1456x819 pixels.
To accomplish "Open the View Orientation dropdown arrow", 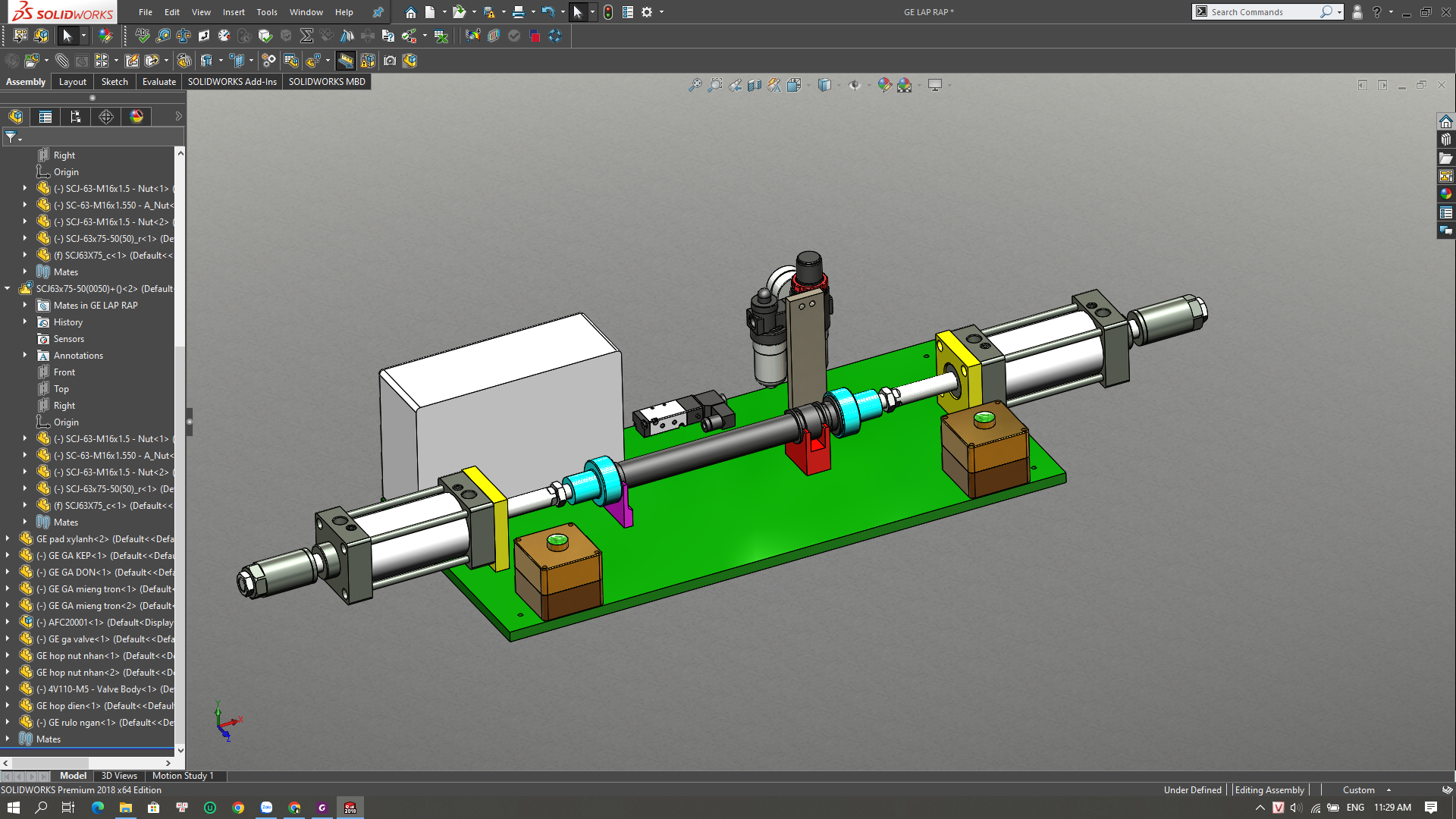I will point(809,86).
